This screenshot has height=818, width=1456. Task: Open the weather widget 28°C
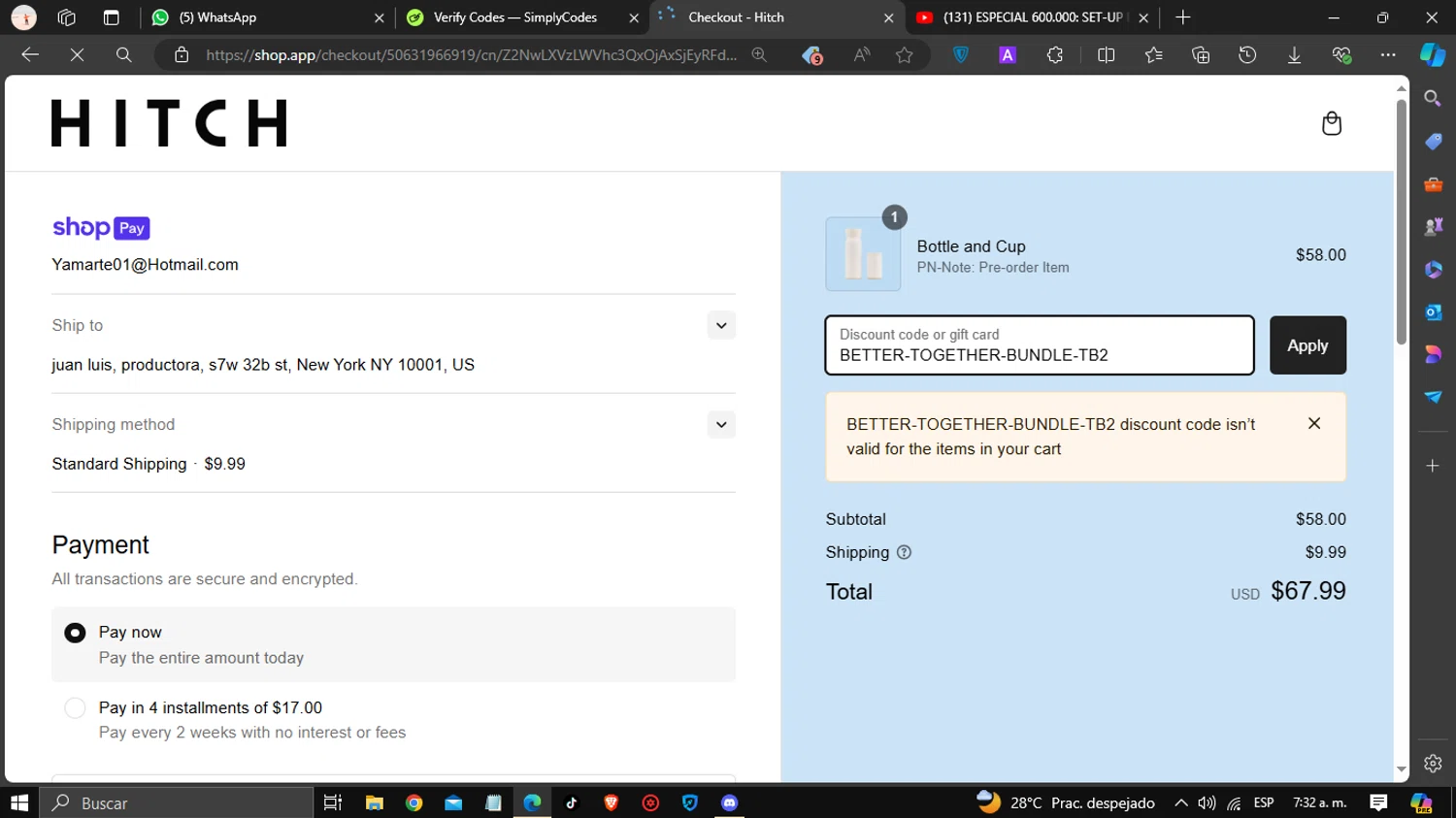(1066, 802)
